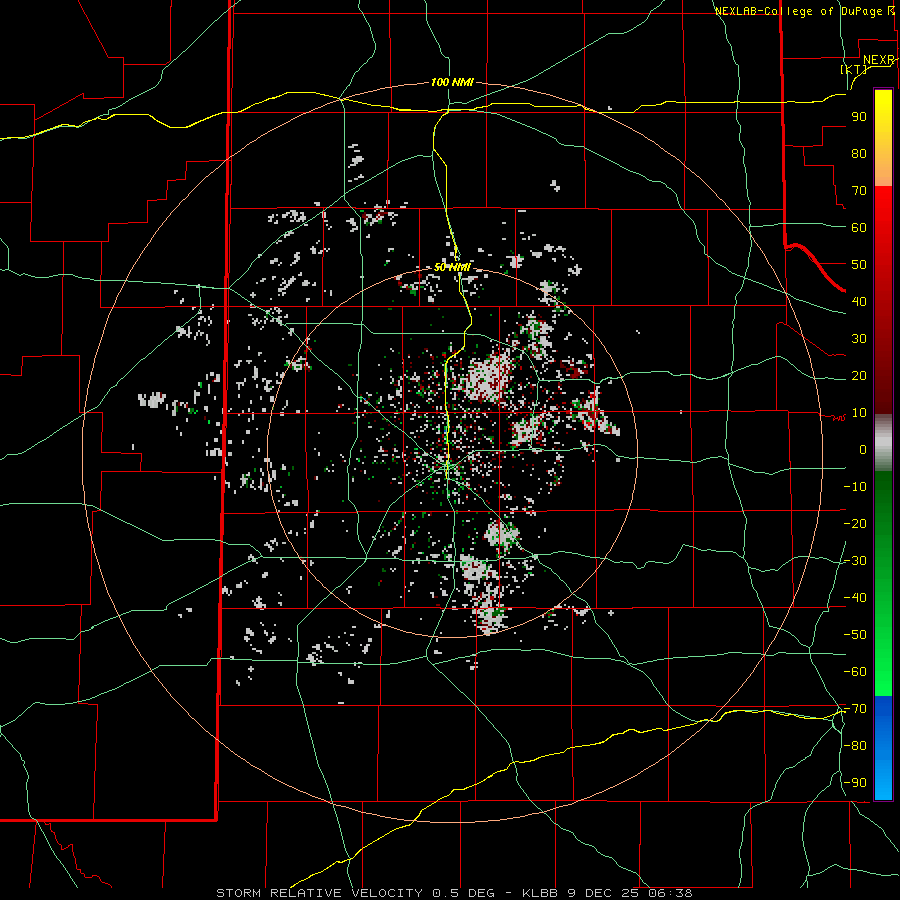Click the "NEXLAB-College of DuPage" credit text
Image resolution: width=900 pixels, height=900 pixels.
[800, 11]
